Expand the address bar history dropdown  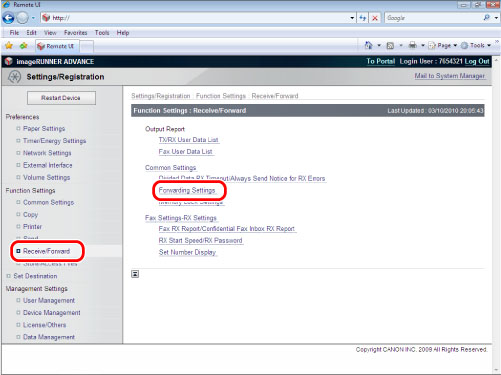click(x=352, y=18)
